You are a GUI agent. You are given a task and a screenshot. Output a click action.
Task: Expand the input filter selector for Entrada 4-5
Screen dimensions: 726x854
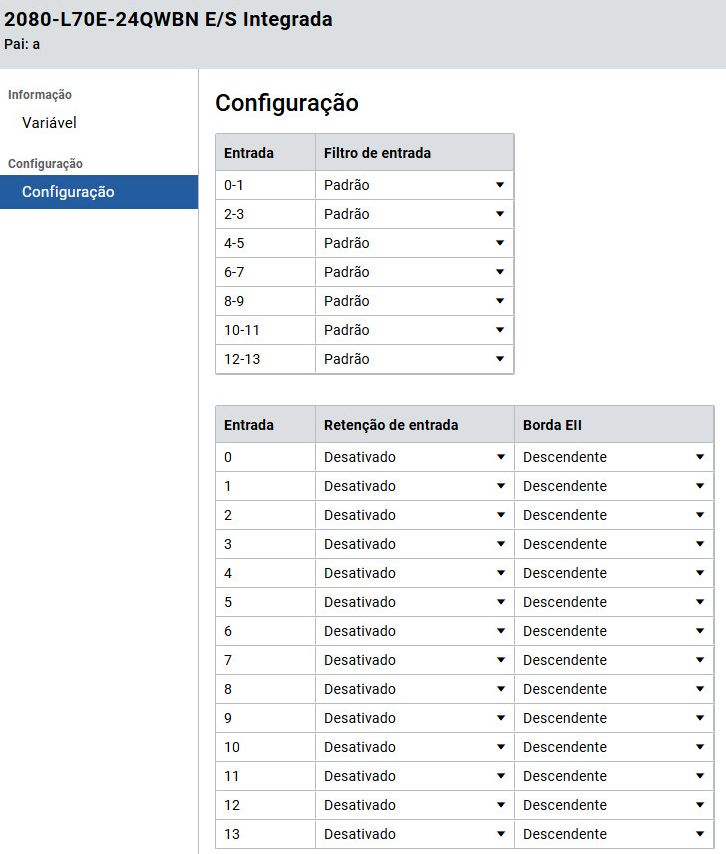tap(414, 243)
